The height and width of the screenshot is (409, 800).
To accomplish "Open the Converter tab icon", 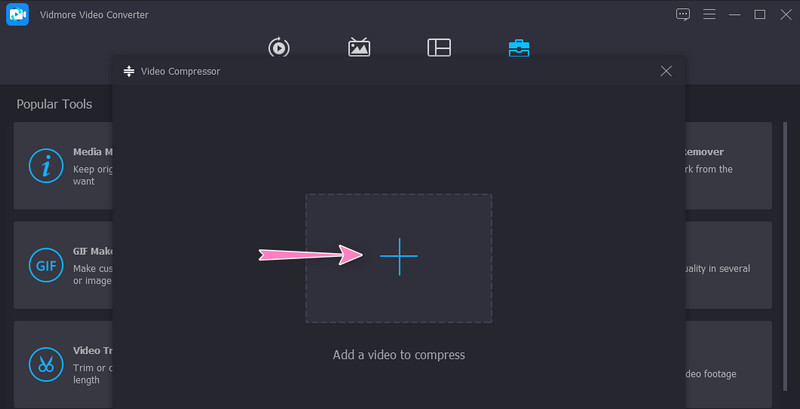I will [x=279, y=47].
